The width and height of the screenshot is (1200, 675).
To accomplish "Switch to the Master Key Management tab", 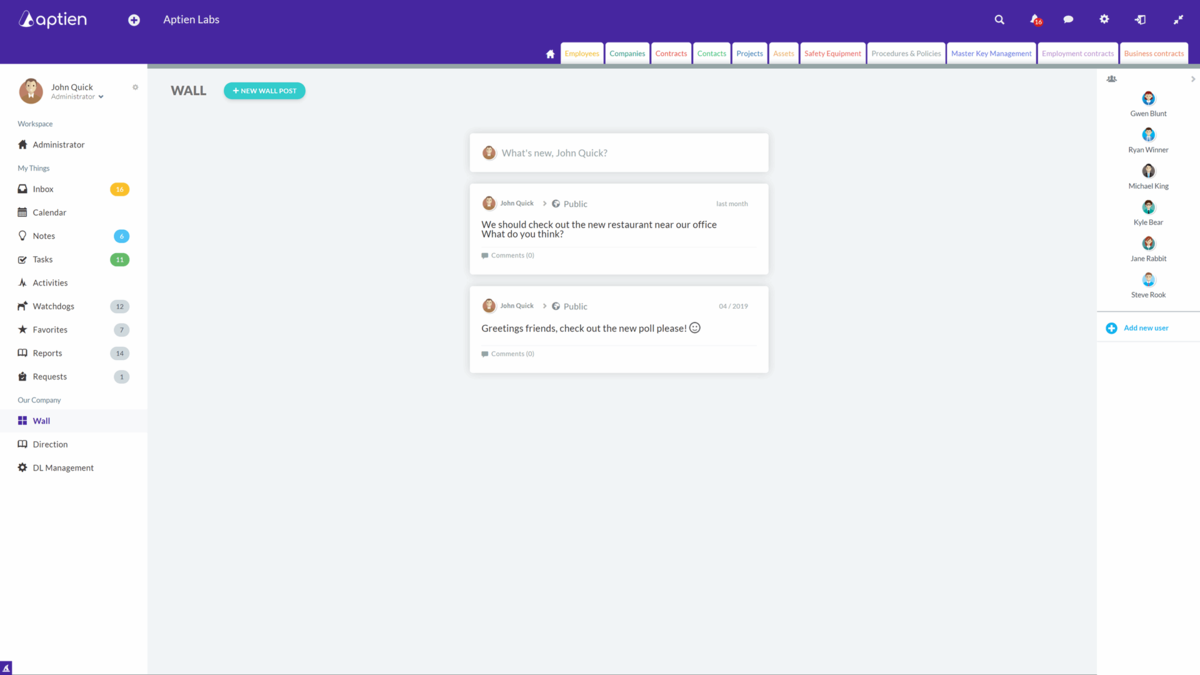I will pyautogui.click(x=991, y=54).
